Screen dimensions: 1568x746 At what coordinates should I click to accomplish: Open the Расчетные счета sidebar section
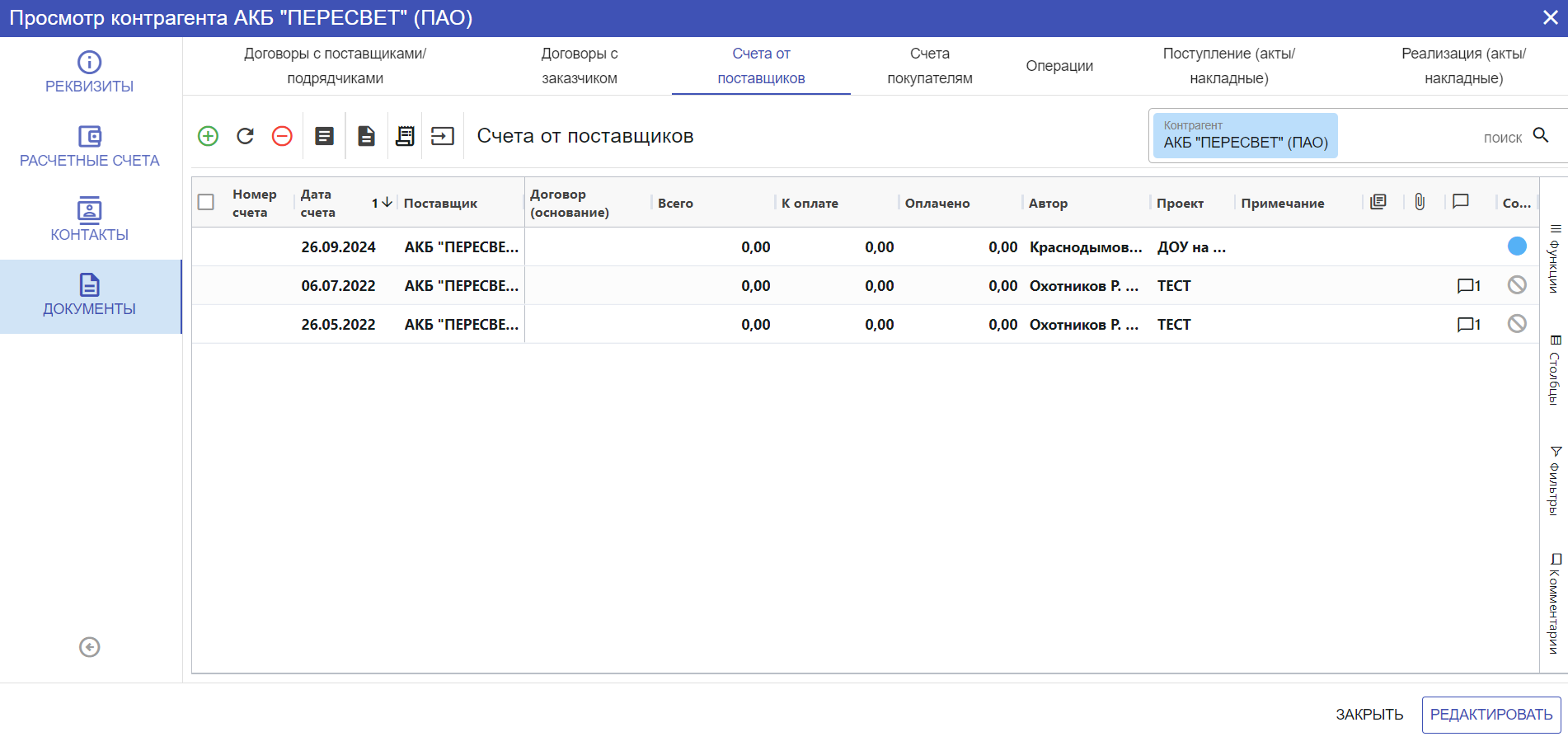(x=90, y=148)
